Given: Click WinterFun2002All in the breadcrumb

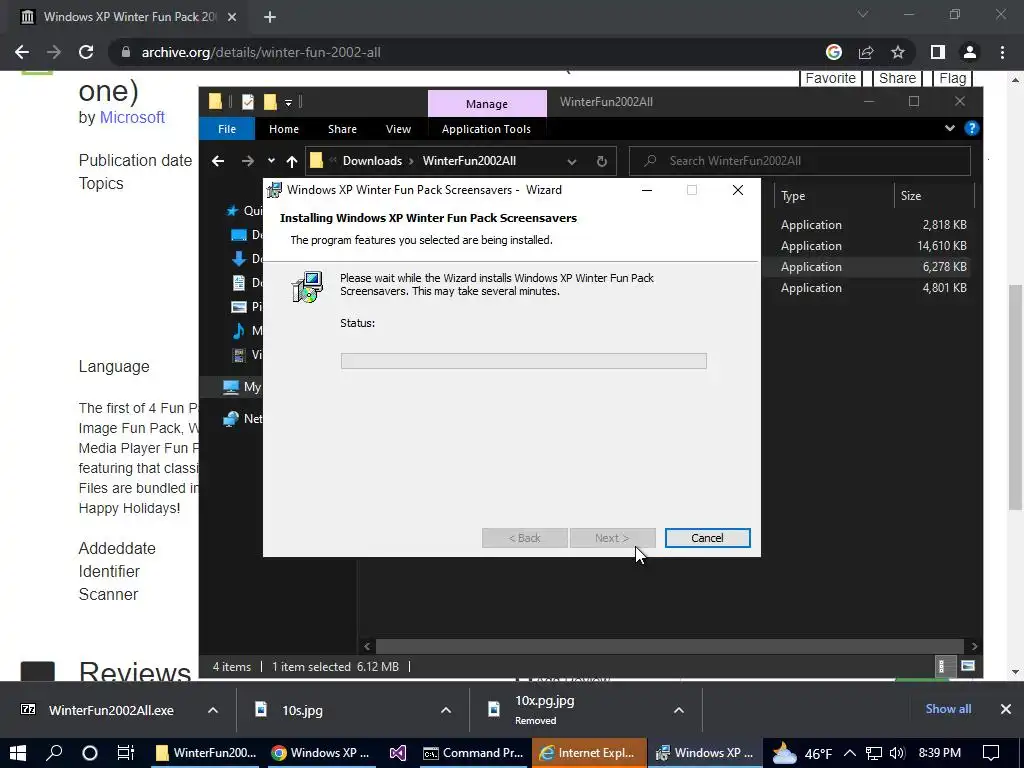Looking at the screenshot, I should pyautogui.click(x=469, y=161).
